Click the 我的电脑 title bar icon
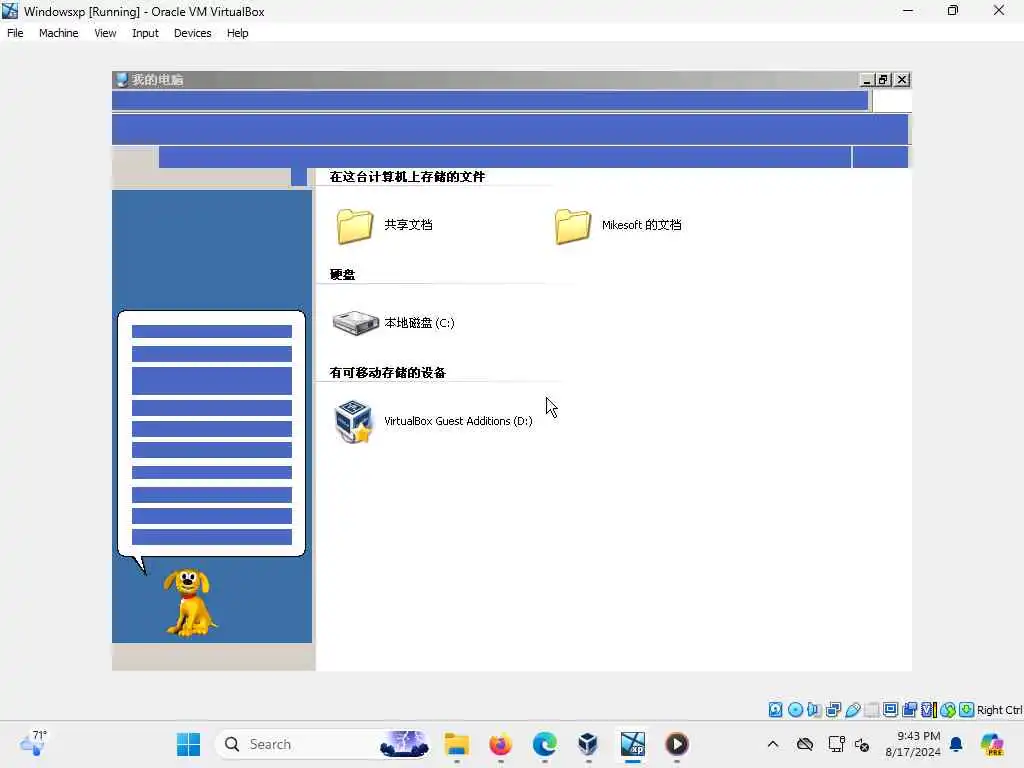The width and height of the screenshot is (1024, 768). coord(121,80)
